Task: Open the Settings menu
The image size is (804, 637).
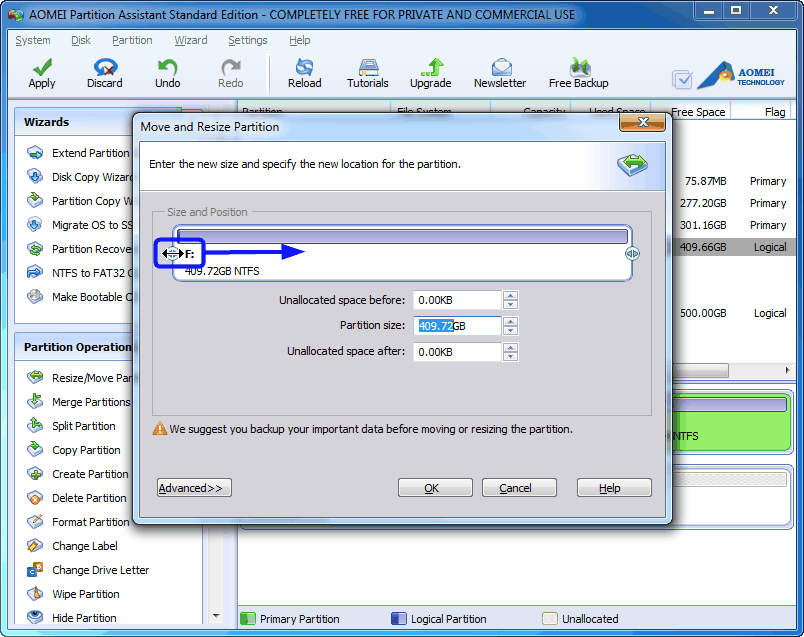Action: pos(248,40)
